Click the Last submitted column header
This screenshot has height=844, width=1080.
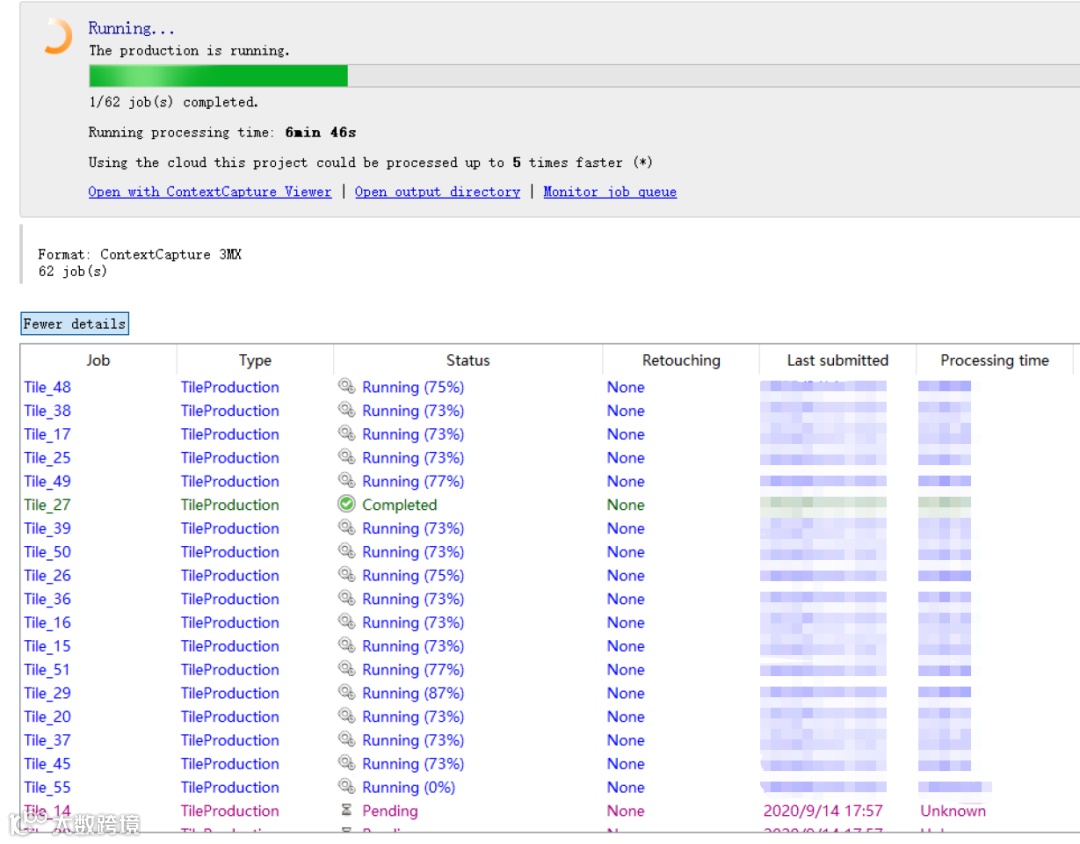click(x=838, y=360)
